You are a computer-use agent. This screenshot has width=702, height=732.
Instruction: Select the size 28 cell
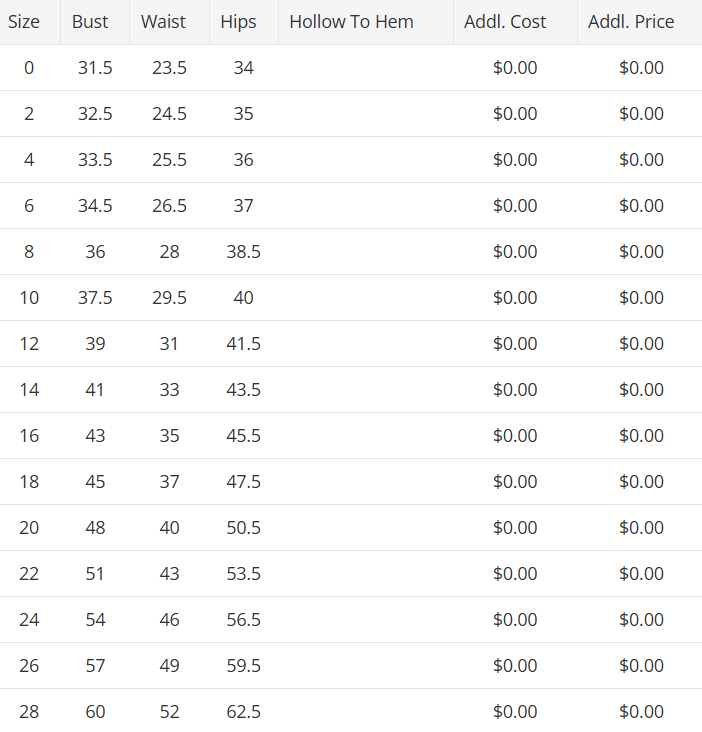click(x=29, y=712)
